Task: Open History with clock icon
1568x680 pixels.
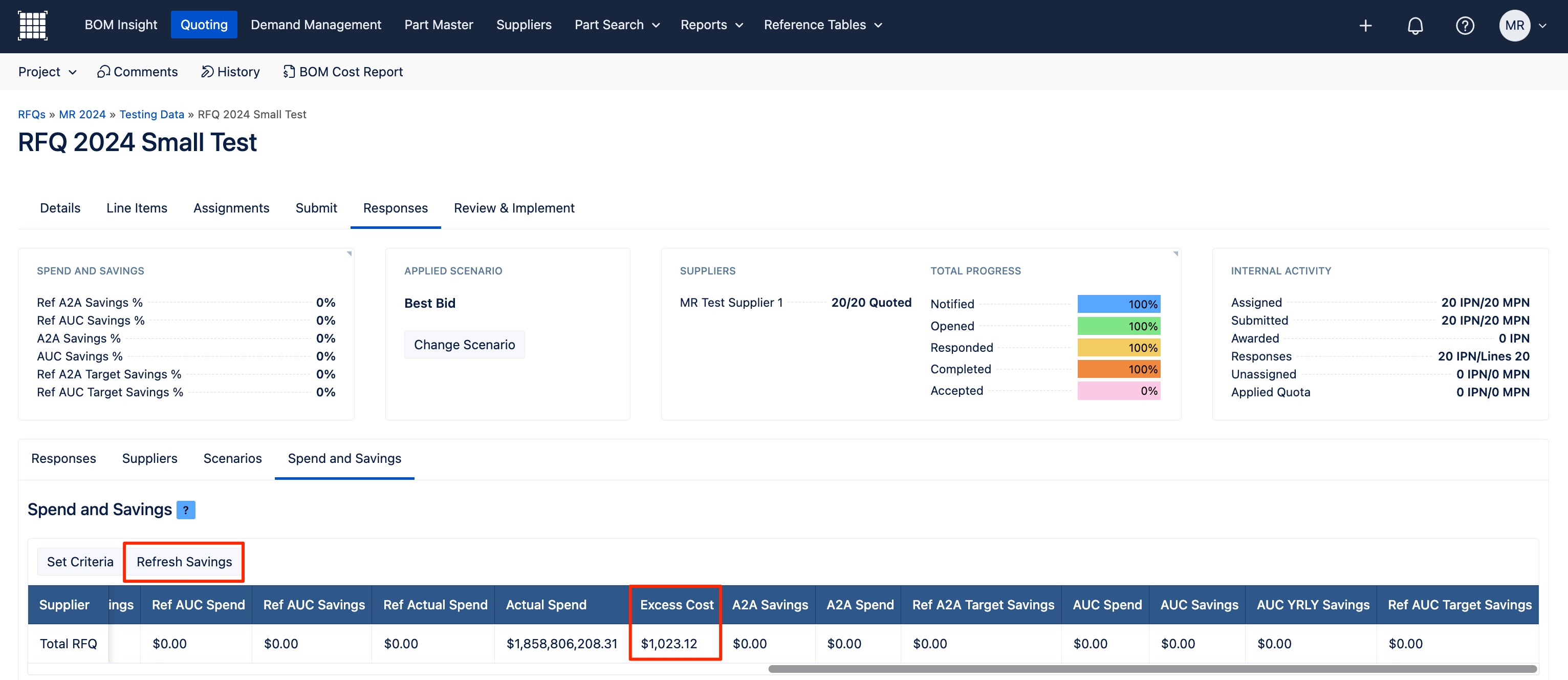Action: [230, 72]
